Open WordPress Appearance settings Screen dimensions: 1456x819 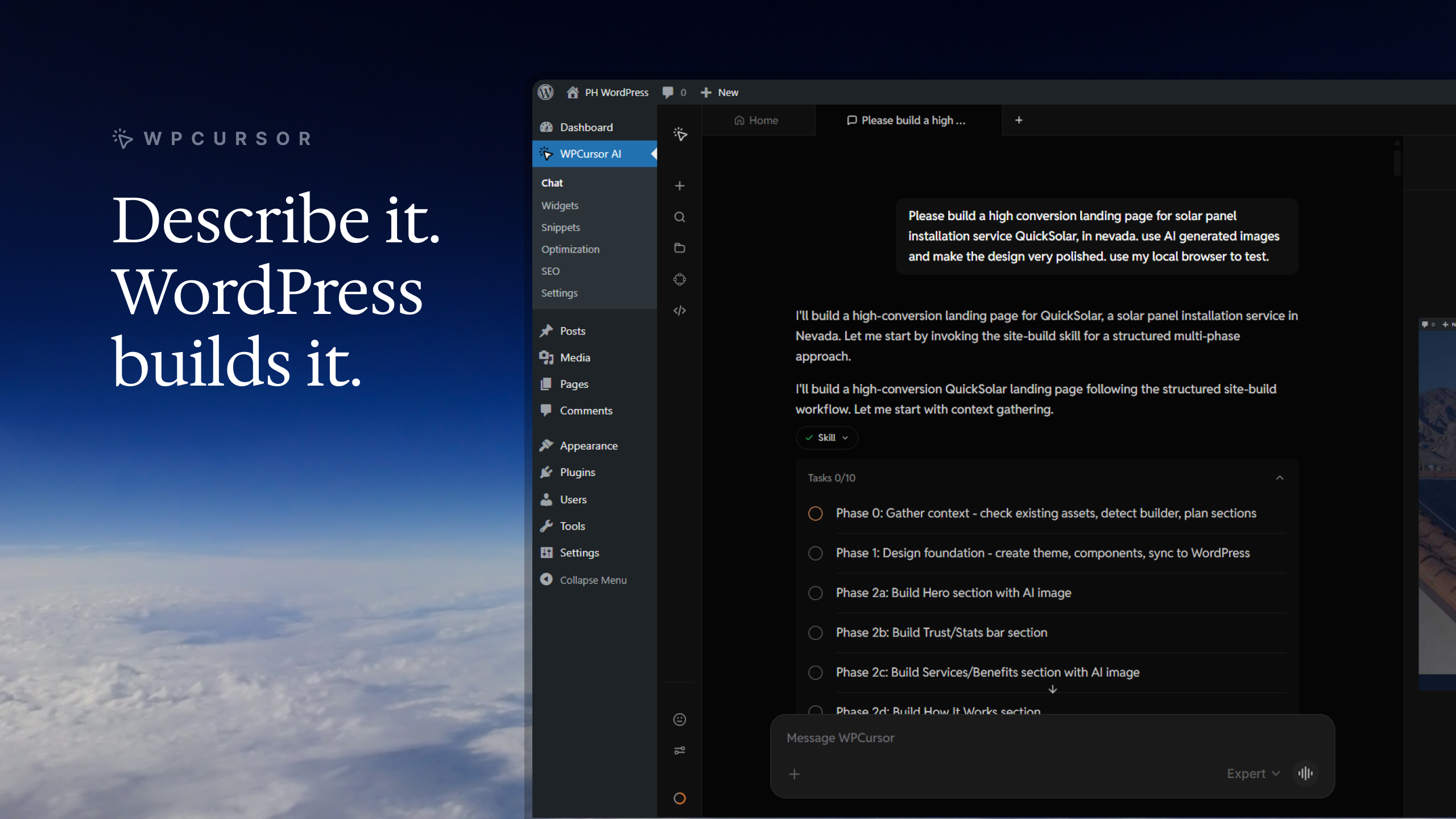[589, 445]
